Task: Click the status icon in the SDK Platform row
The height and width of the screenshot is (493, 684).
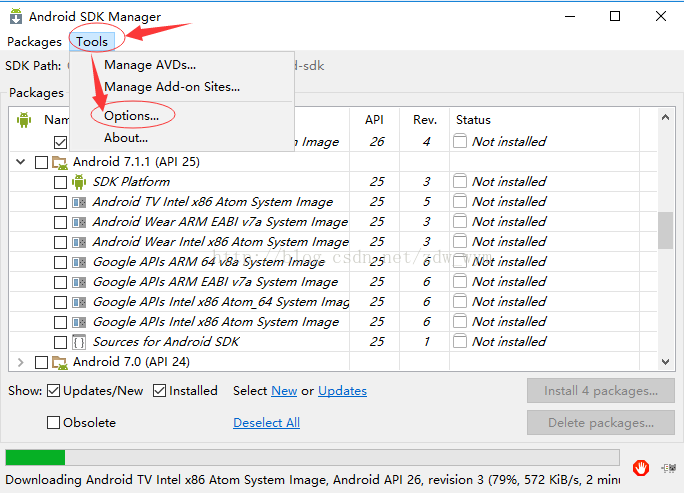Action: click(460, 181)
